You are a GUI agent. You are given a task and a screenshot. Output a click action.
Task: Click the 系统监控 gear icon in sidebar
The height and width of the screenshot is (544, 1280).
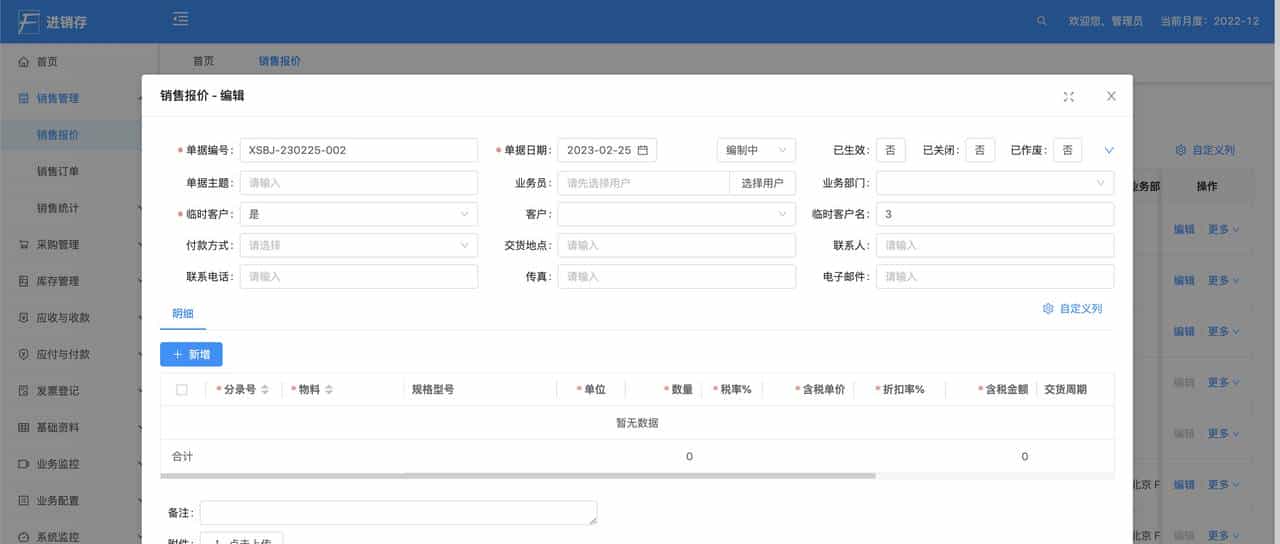pos(24,537)
